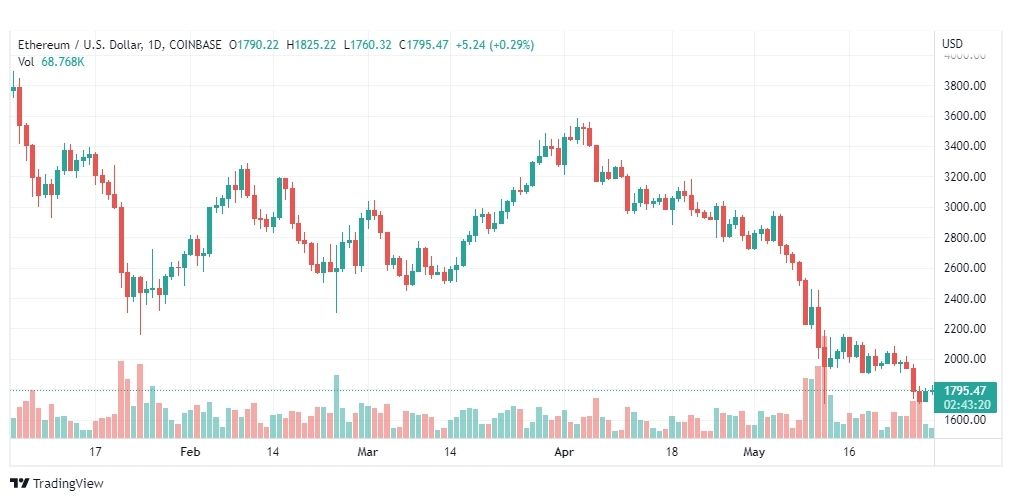The width and height of the screenshot is (1012, 501).
Task: Click the +5.24 (+0.29%) change value
Action: tap(495, 45)
